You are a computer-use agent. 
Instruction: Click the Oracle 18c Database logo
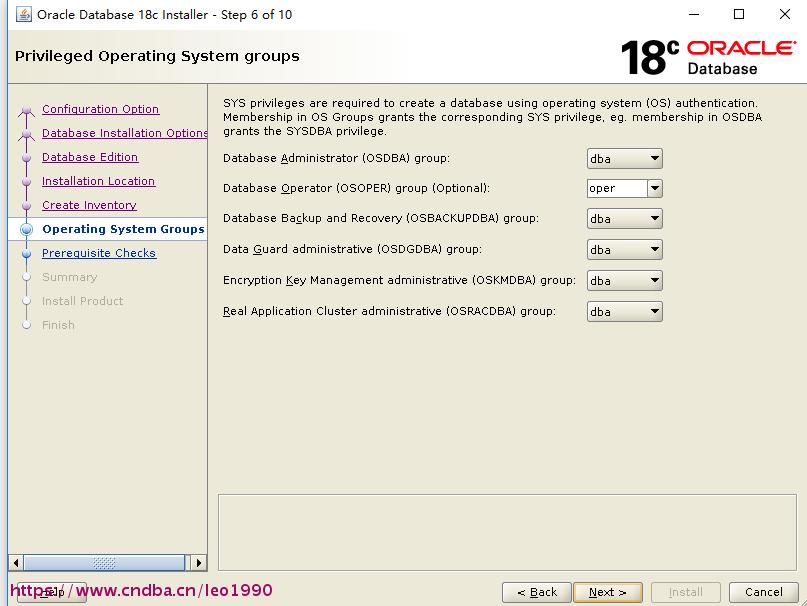tap(708, 57)
